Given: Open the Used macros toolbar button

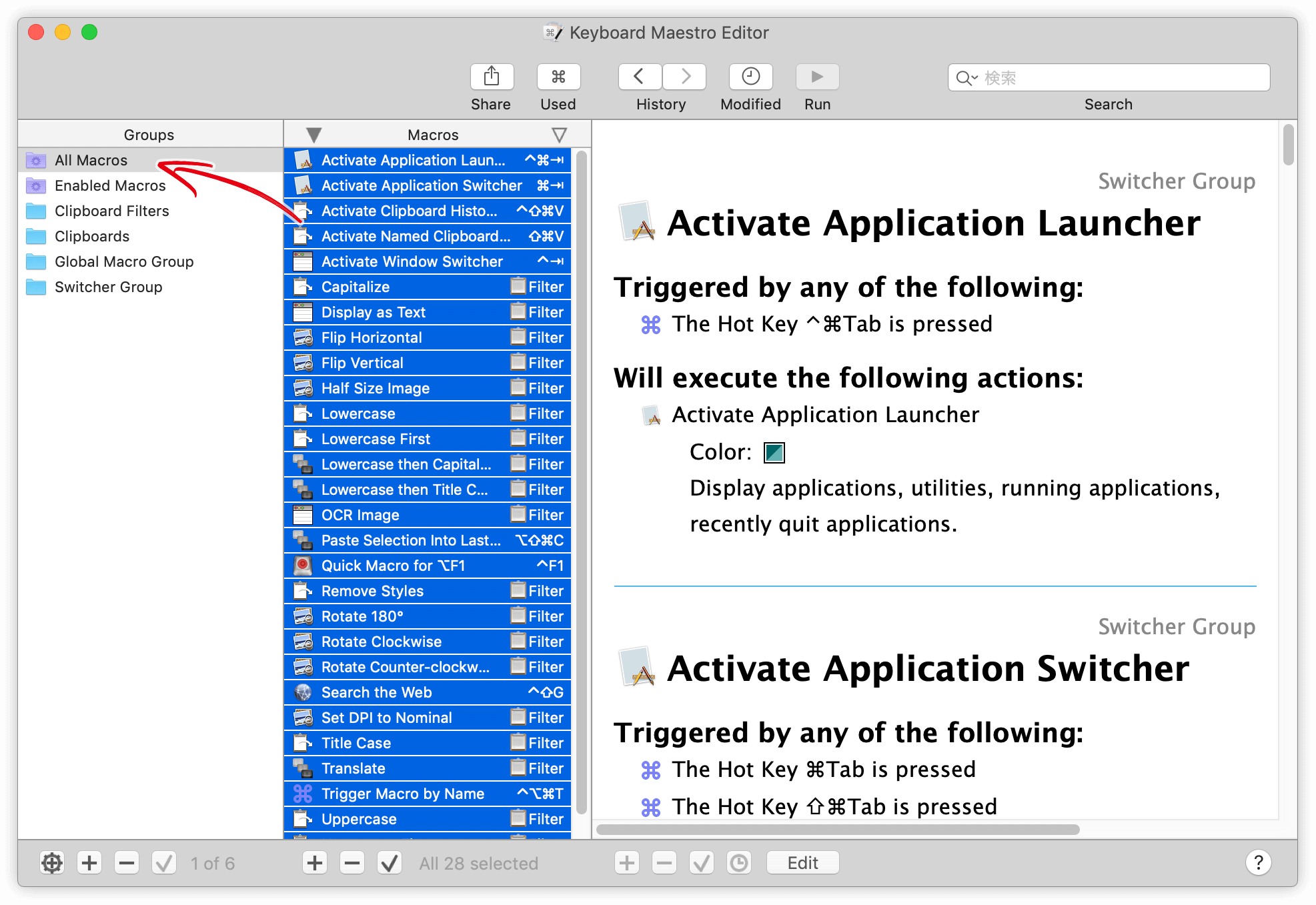Looking at the screenshot, I should coord(558,77).
